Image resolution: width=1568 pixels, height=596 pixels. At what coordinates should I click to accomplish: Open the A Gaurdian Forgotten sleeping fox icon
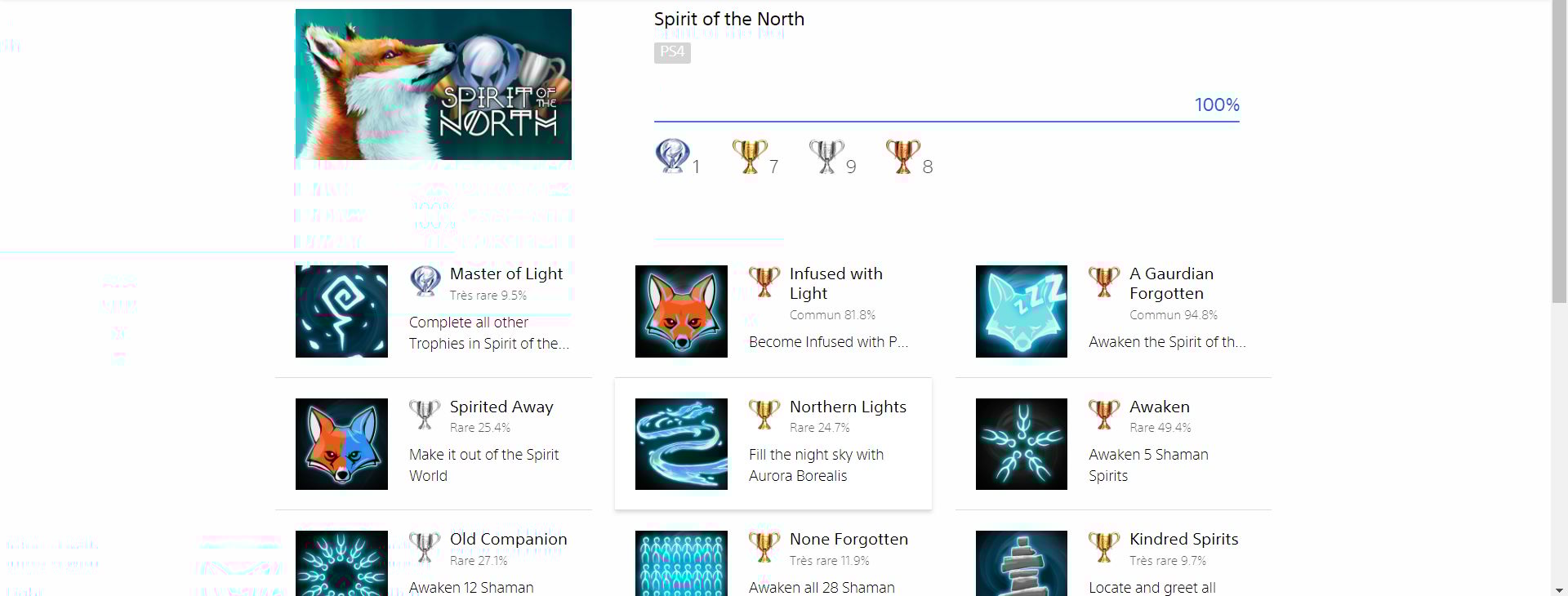(1021, 311)
